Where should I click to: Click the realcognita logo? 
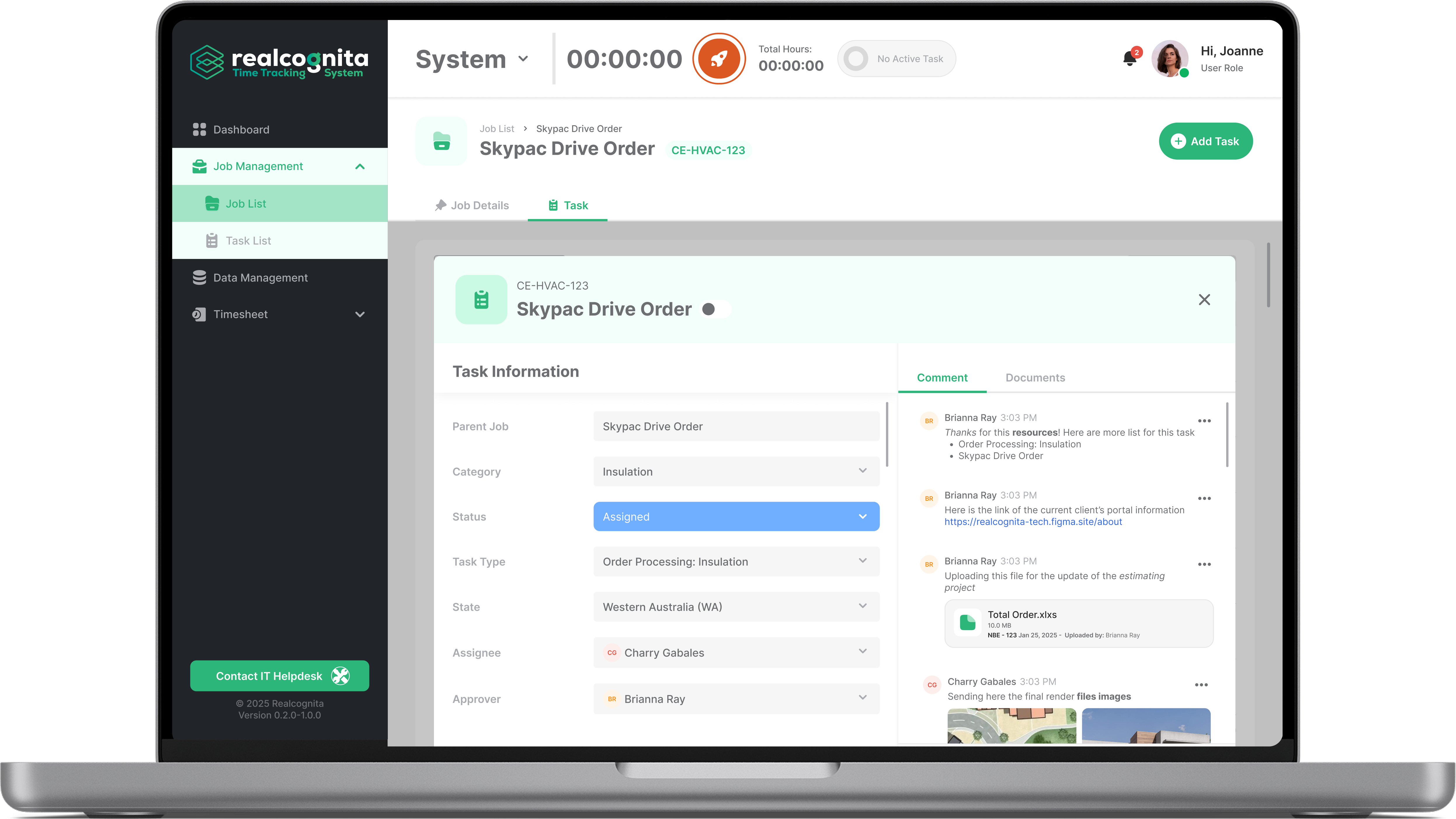[279, 62]
